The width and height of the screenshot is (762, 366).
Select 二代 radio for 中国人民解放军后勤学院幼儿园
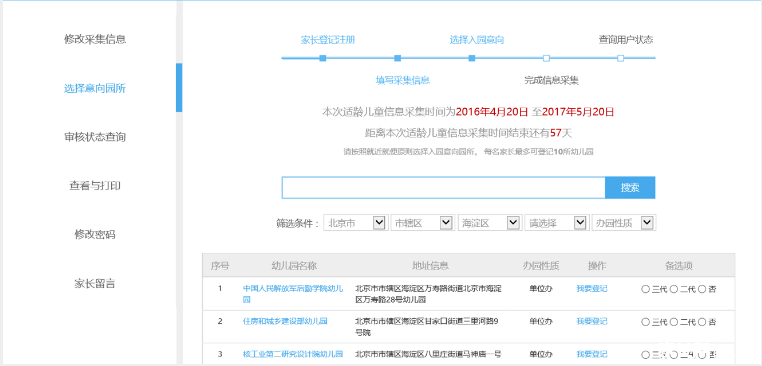coord(674,289)
